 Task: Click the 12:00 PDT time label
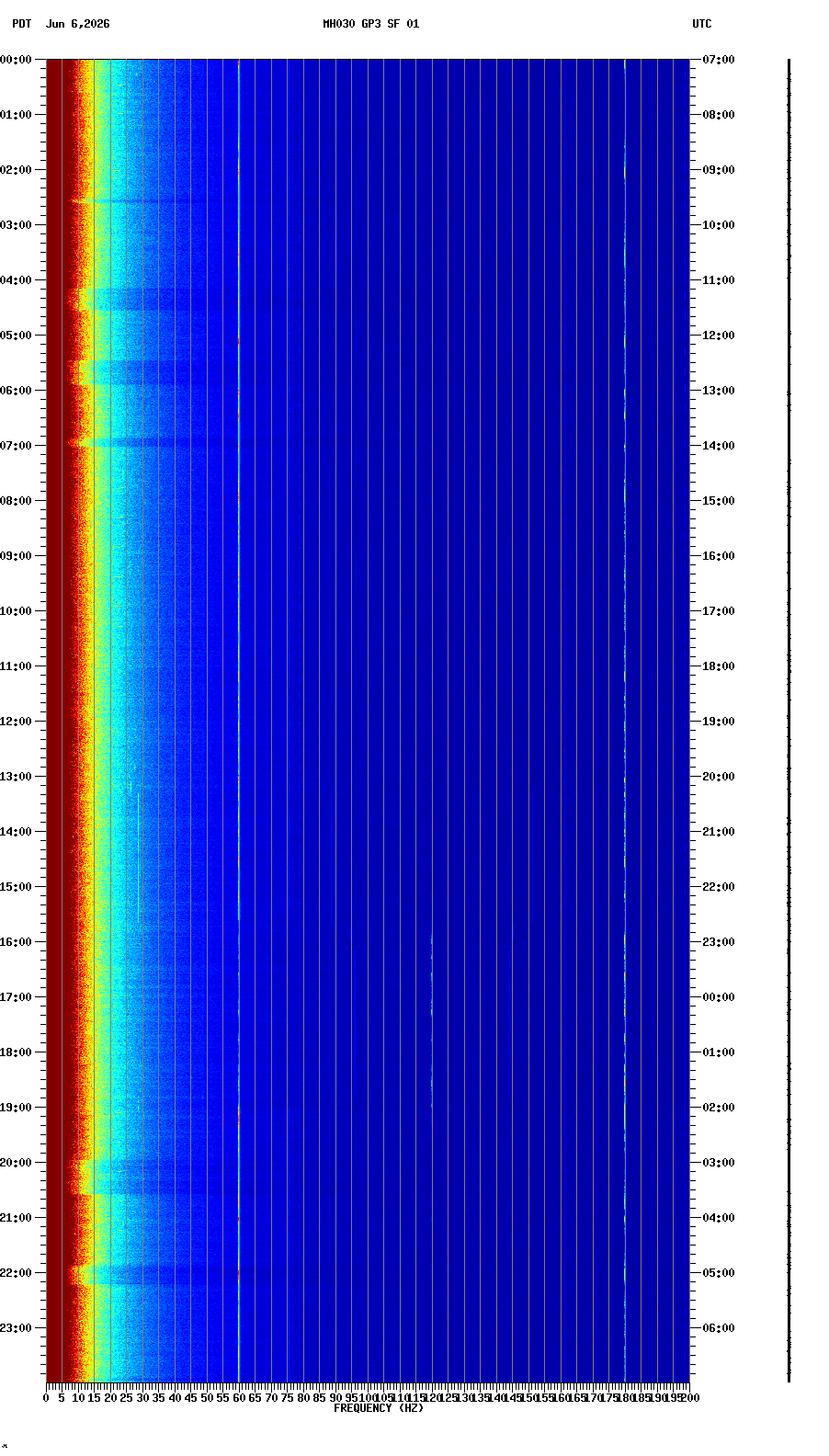(x=16, y=722)
